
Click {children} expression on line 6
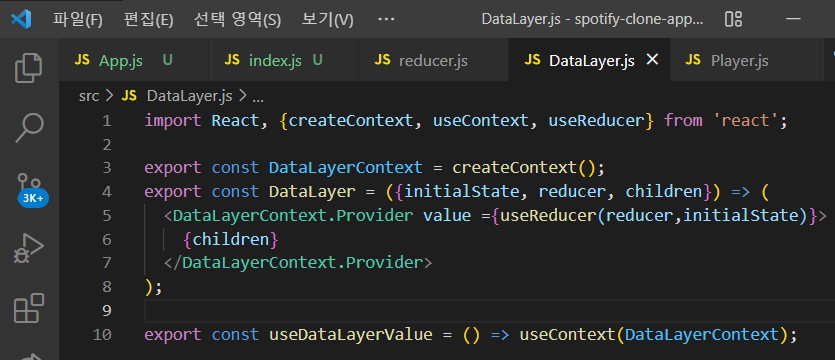click(231, 240)
